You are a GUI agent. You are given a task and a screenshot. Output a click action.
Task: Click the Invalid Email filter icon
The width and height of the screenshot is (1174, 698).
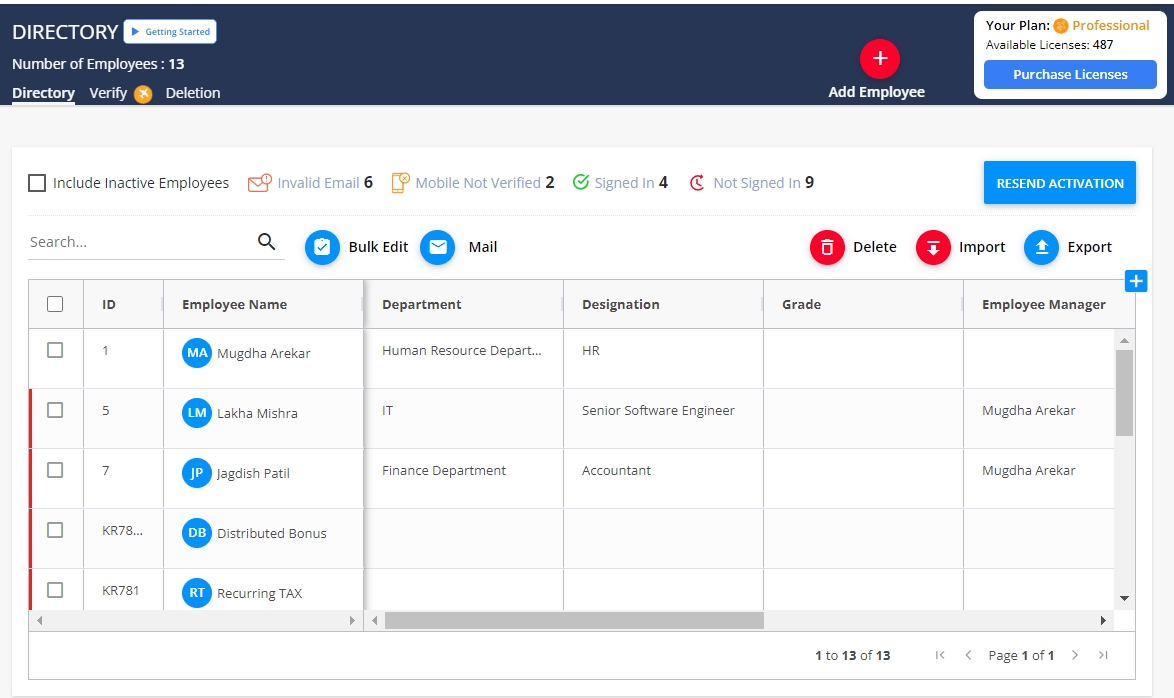click(x=261, y=182)
